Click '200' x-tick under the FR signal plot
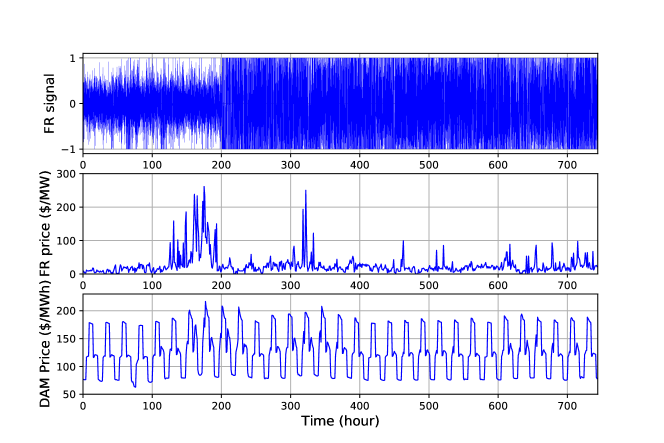Viewport: 664px width, 443px height. point(221,165)
